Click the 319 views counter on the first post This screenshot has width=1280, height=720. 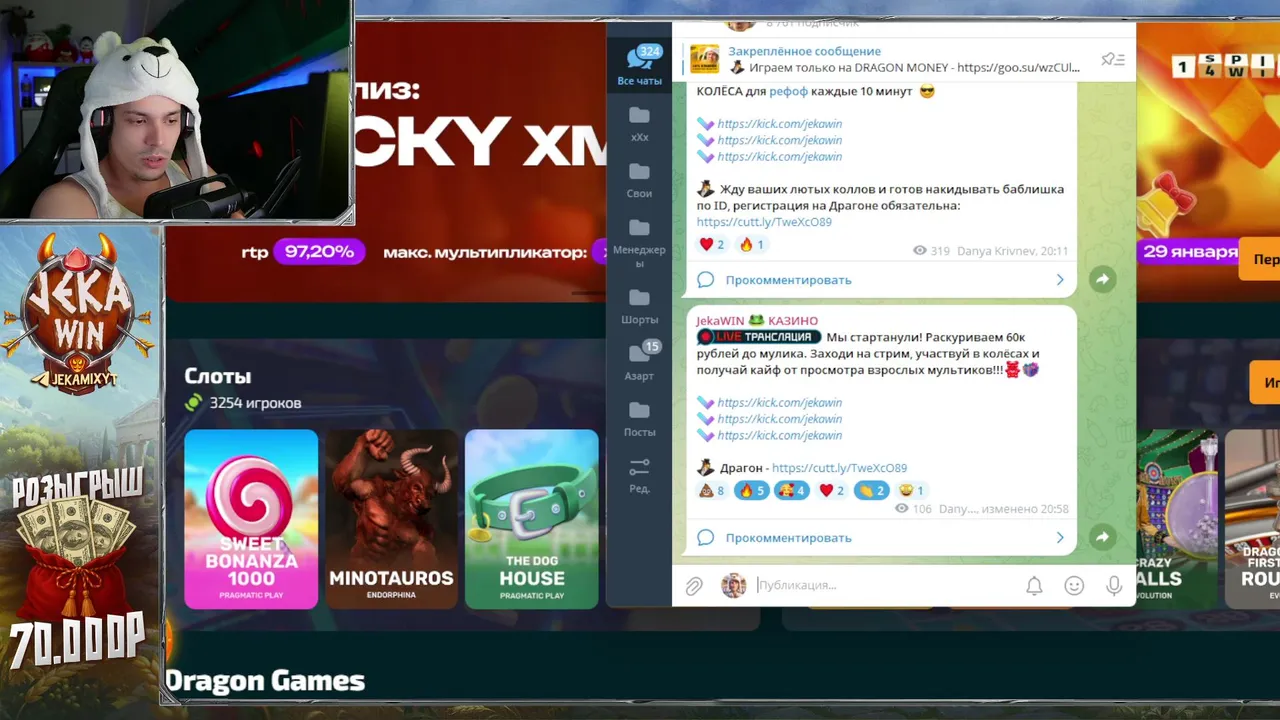click(931, 251)
